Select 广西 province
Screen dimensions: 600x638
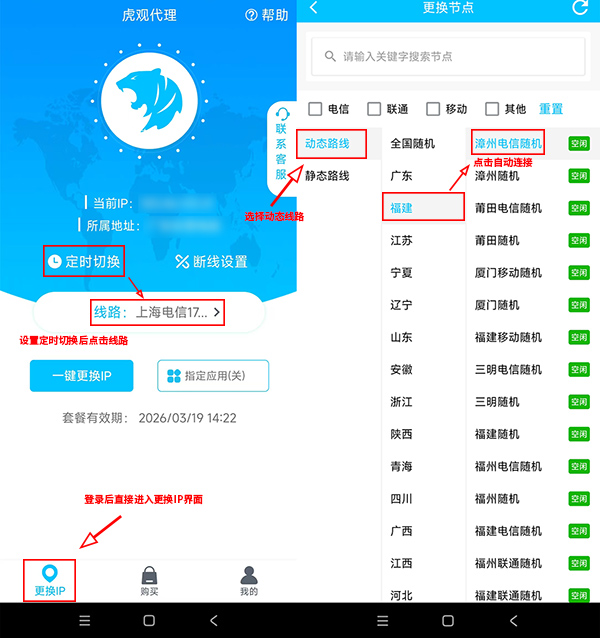pyautogui.click(x=401, y=531)
